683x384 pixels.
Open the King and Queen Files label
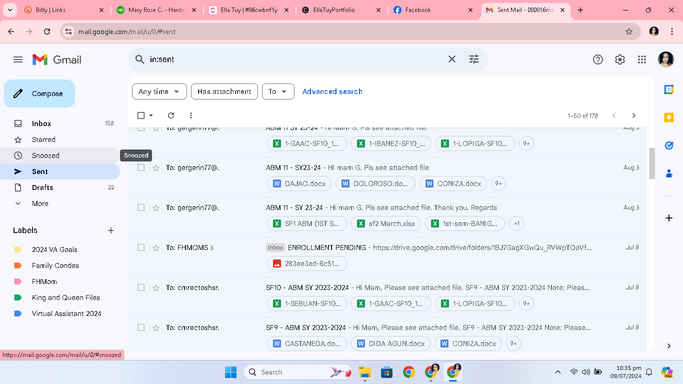[x=66, y=298]
